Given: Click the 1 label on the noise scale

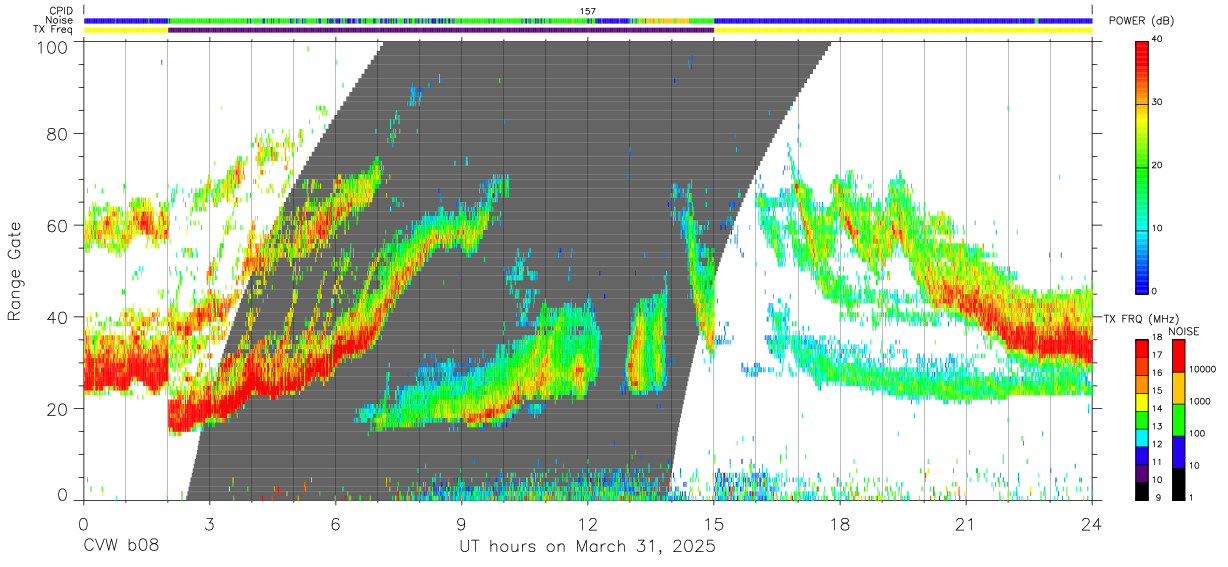Looking at the screenshot, I should coord(1193,497).
